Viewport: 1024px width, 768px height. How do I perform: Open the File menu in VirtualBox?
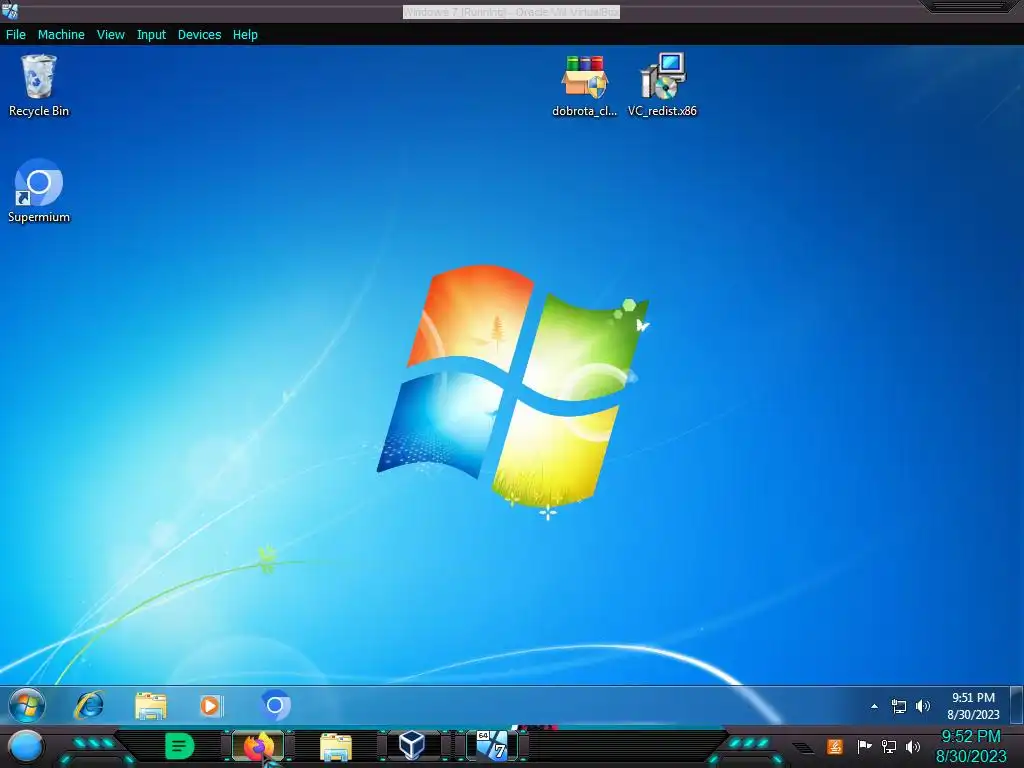[16, 35]
